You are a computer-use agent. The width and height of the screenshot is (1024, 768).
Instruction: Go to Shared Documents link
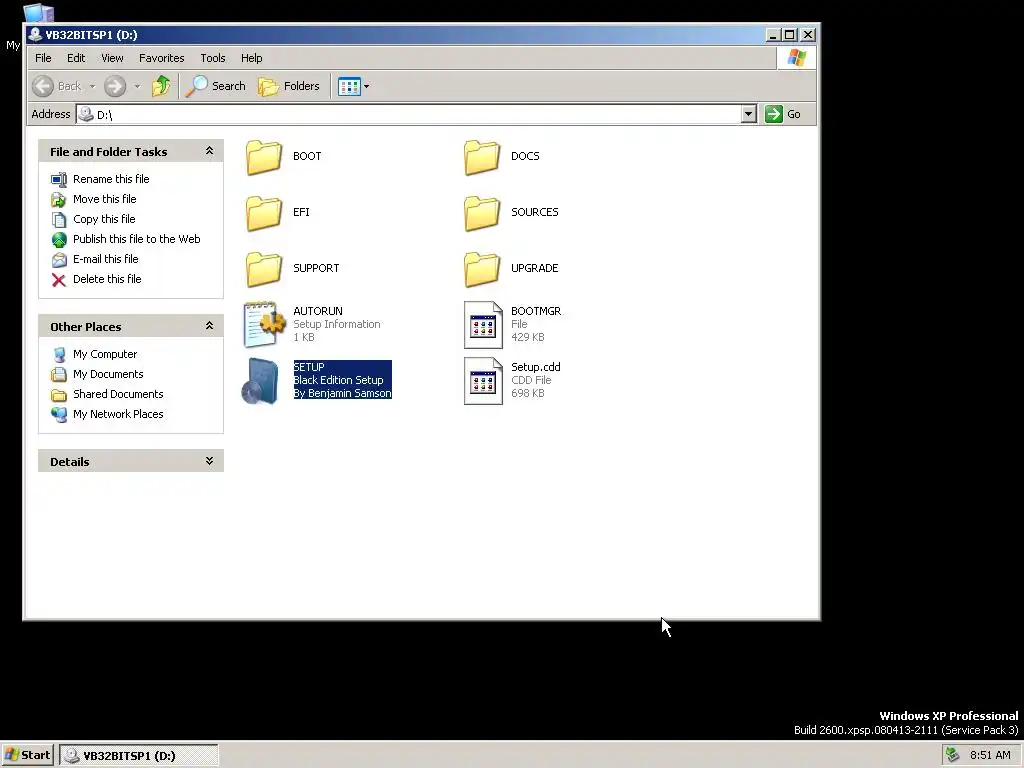118,394
